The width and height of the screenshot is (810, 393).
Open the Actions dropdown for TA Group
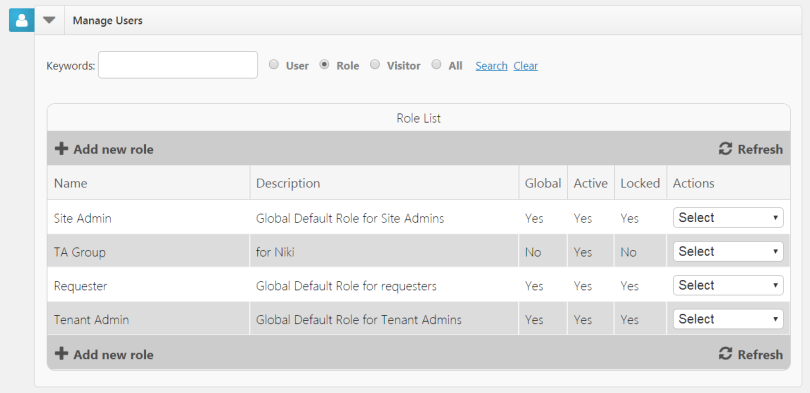click(728, 251)
